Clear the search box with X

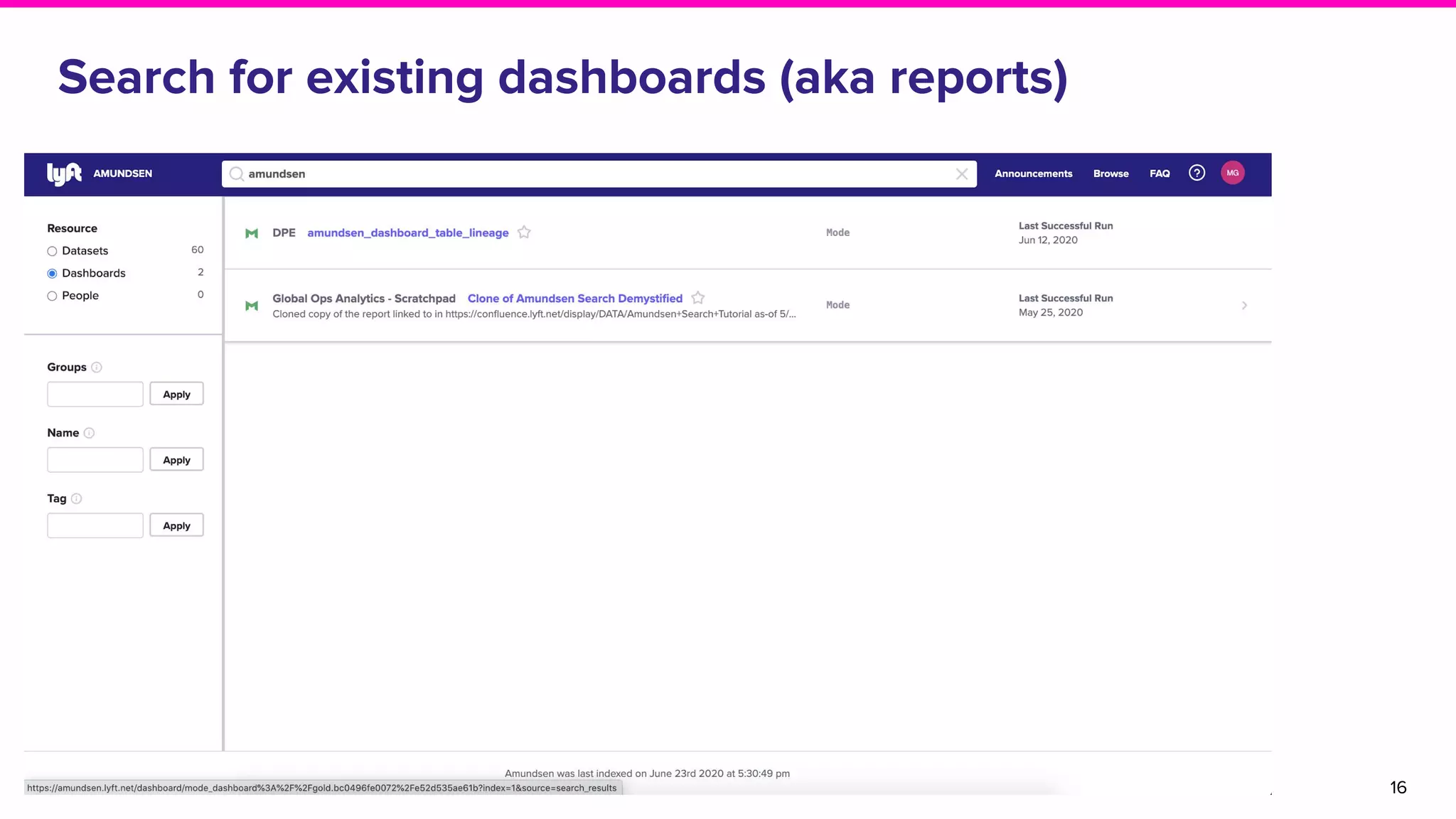click(x=962, y=174)
